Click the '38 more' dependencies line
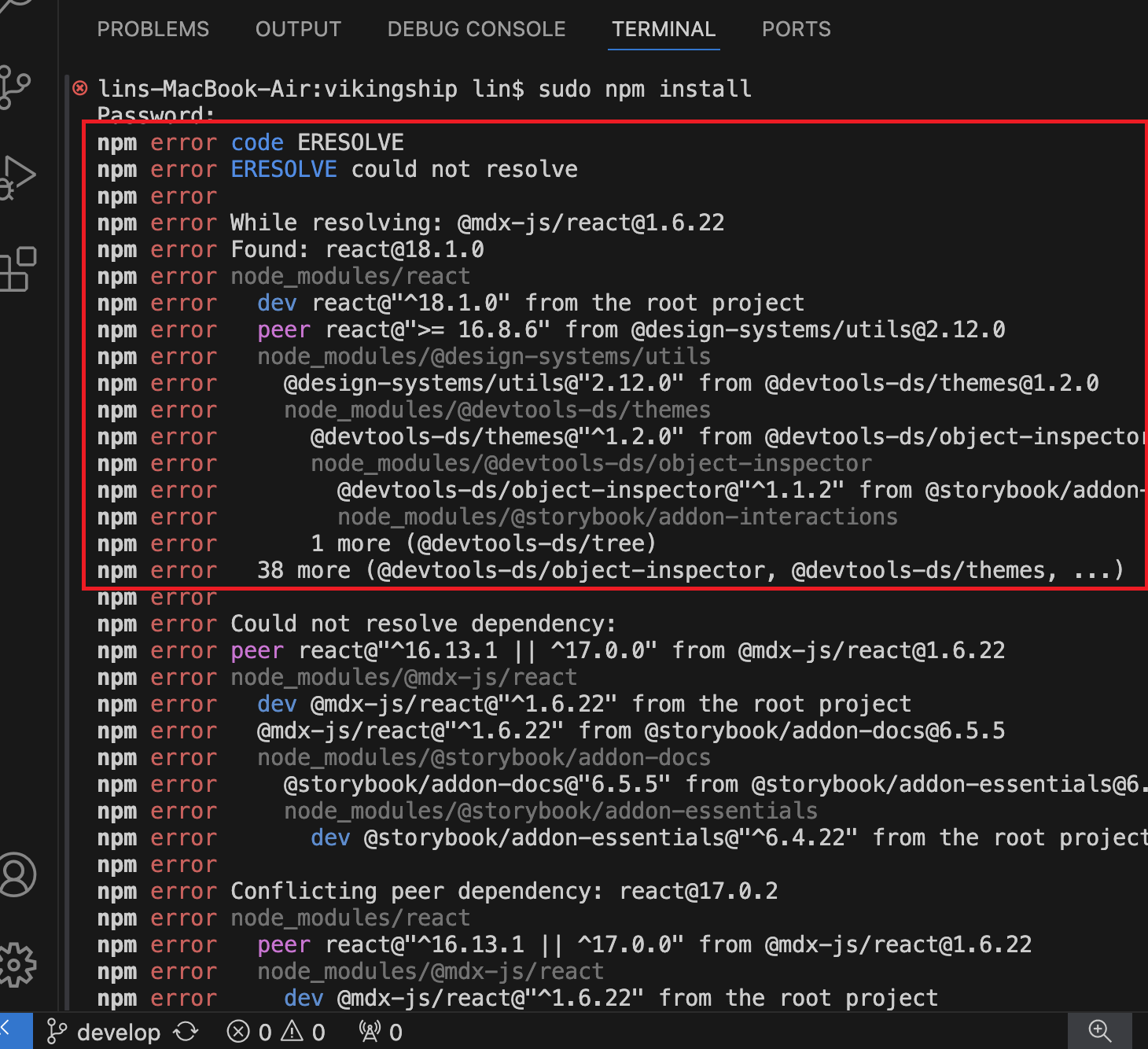Viewport: 1148px width, 1049px height. click(x=690, y=570)
